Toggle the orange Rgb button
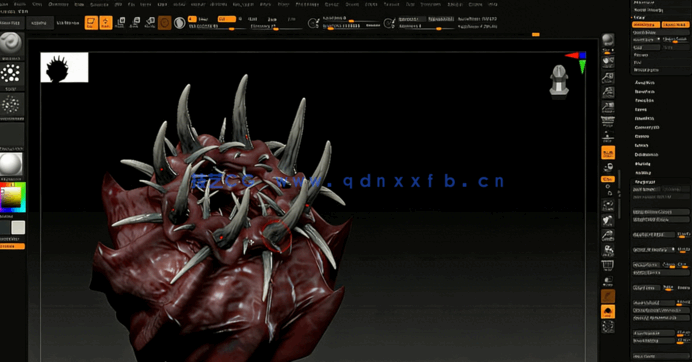 click(226, 19)
